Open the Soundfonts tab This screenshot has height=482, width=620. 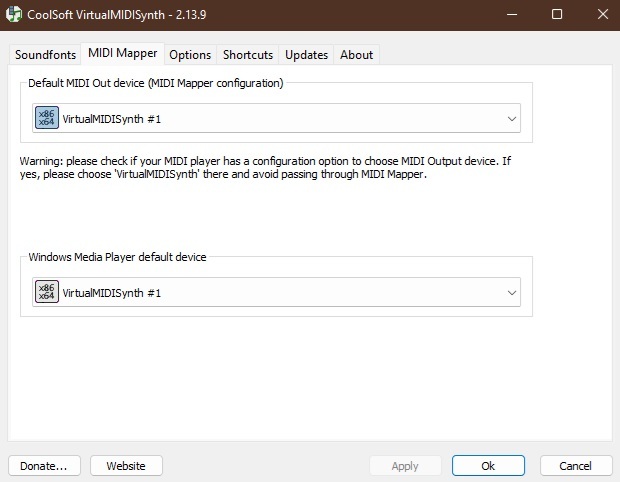[x=45, y=55]
